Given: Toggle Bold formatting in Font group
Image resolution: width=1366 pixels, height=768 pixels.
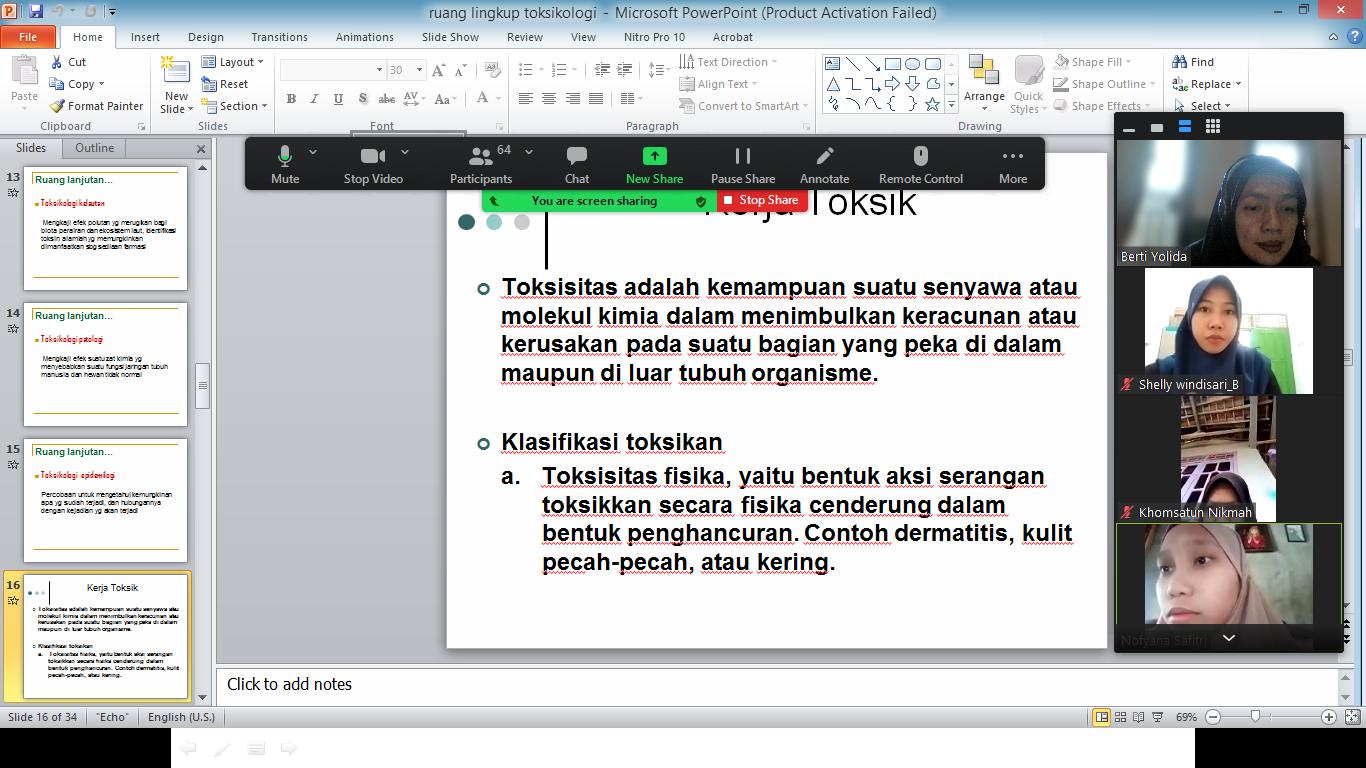Looking at the screenshot, I should click(x=291, y=99).
